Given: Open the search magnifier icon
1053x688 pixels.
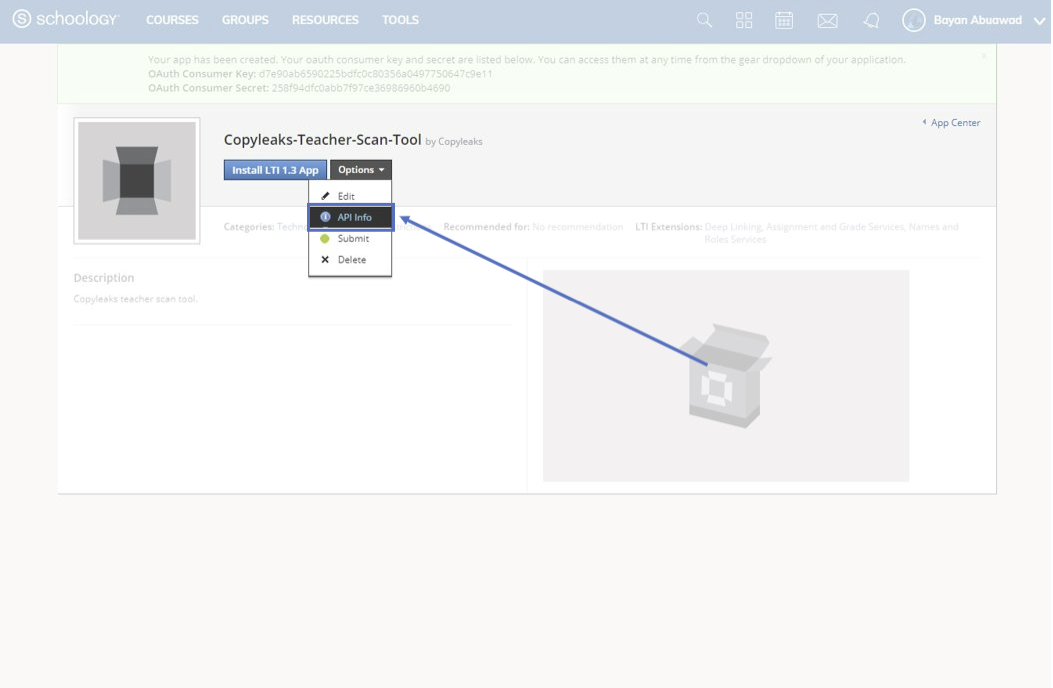Looking at the screenshot, I should (704, 20).
